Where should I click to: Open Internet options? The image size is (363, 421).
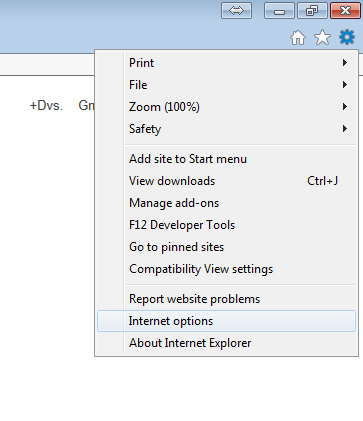tap(227, 321)
